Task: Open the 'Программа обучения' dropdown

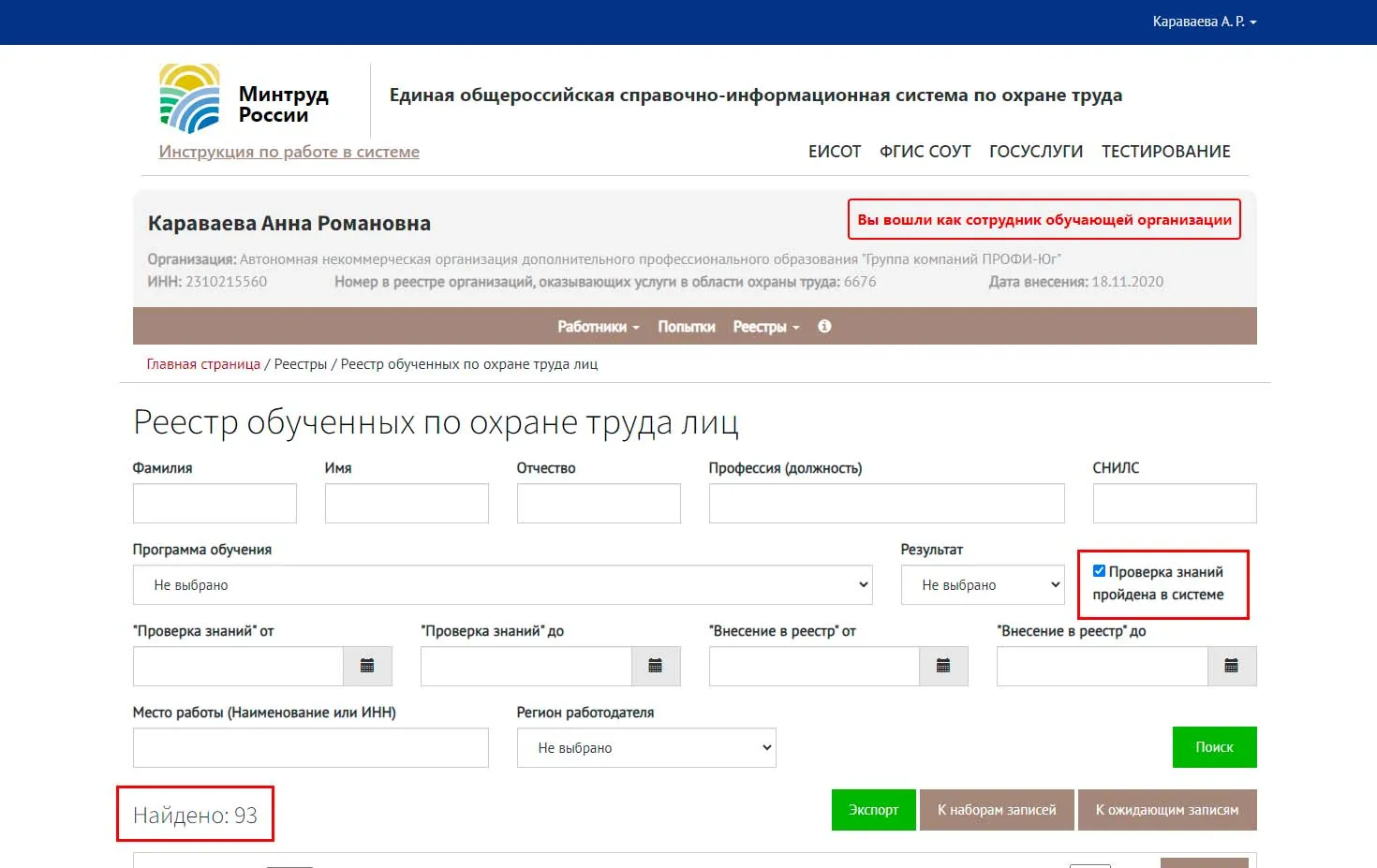Action: (x=501, y=584)
